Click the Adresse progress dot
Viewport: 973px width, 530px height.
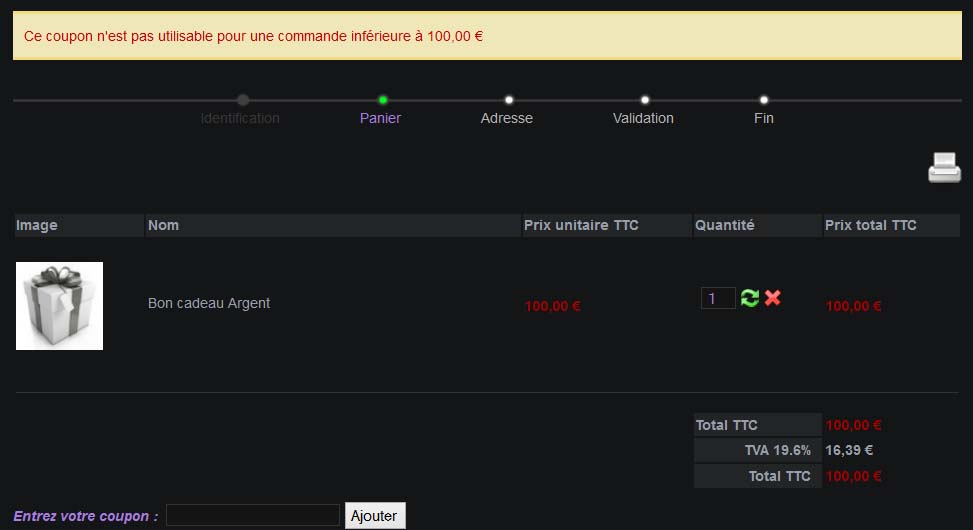(509, 100)
